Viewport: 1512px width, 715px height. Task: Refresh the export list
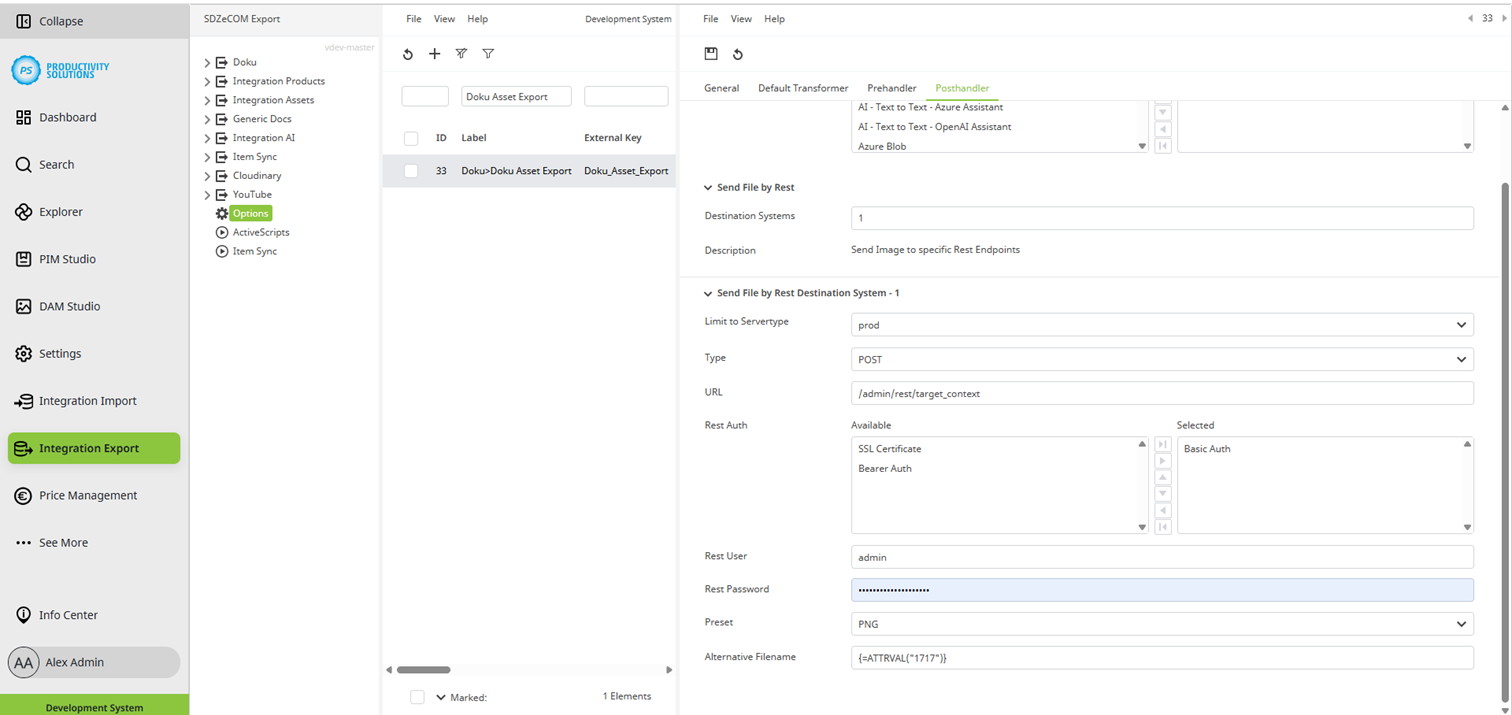pyautogui.click(x=407, y=54)
